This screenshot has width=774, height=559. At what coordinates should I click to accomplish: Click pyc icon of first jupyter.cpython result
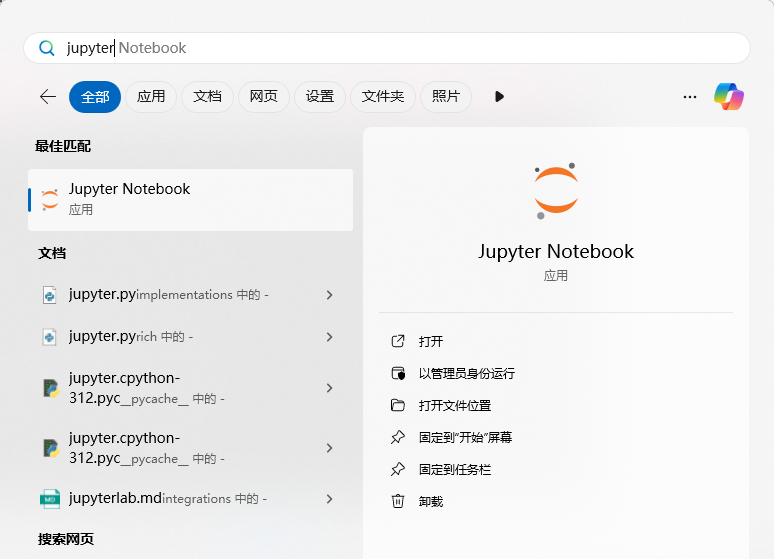pos(50,388)
